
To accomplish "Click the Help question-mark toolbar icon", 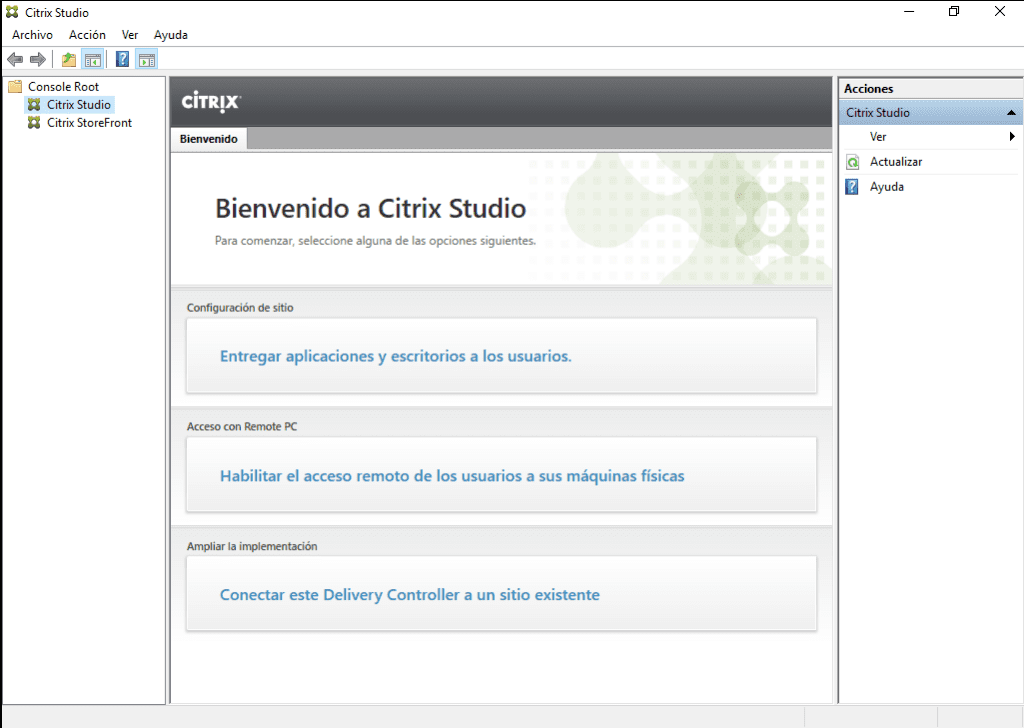I will (x=121, y=58).
